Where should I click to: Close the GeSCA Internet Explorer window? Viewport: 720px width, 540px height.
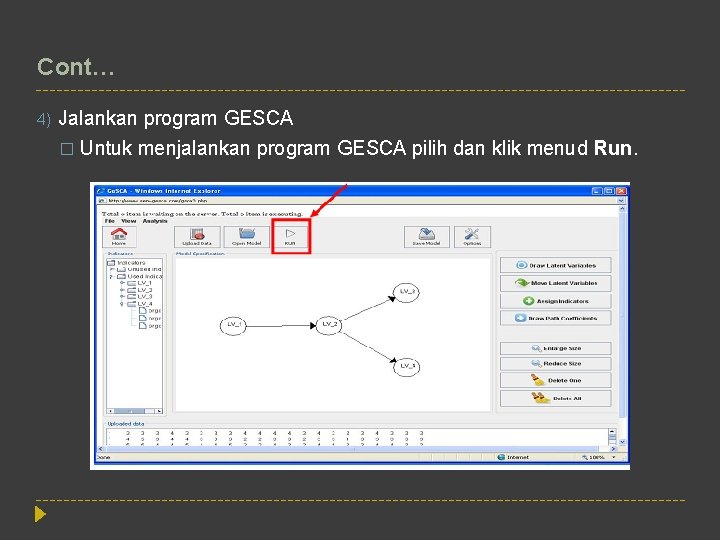pyautogui.click(x=621, y=191)
